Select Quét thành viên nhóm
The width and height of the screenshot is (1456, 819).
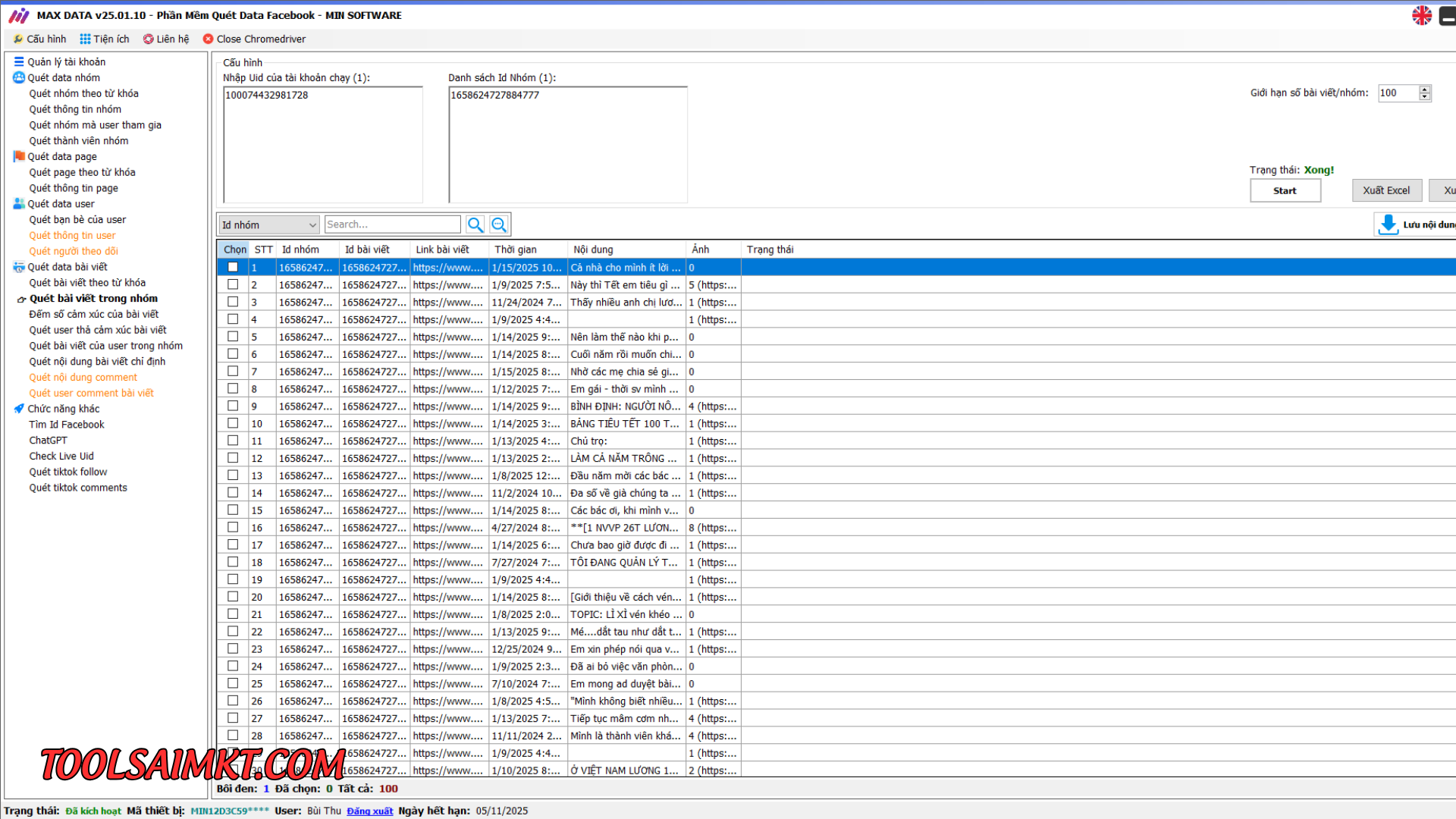(x=79, y=141)
